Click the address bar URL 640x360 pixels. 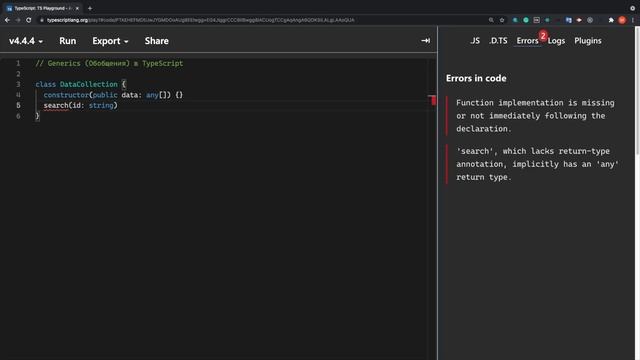pos(200,20)
